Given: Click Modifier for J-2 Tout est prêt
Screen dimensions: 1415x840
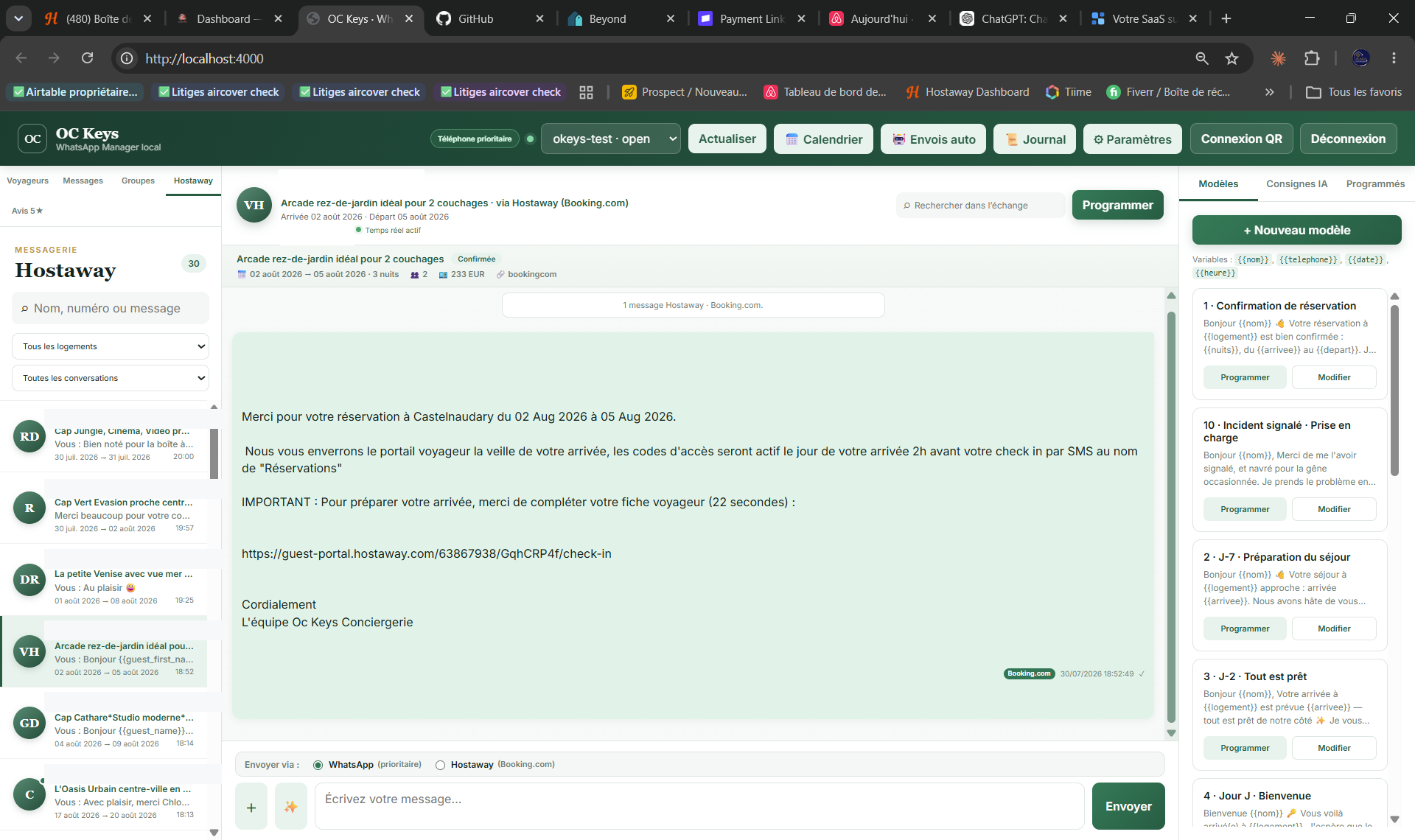Looking at the screenshot, I should (1334, 748).
